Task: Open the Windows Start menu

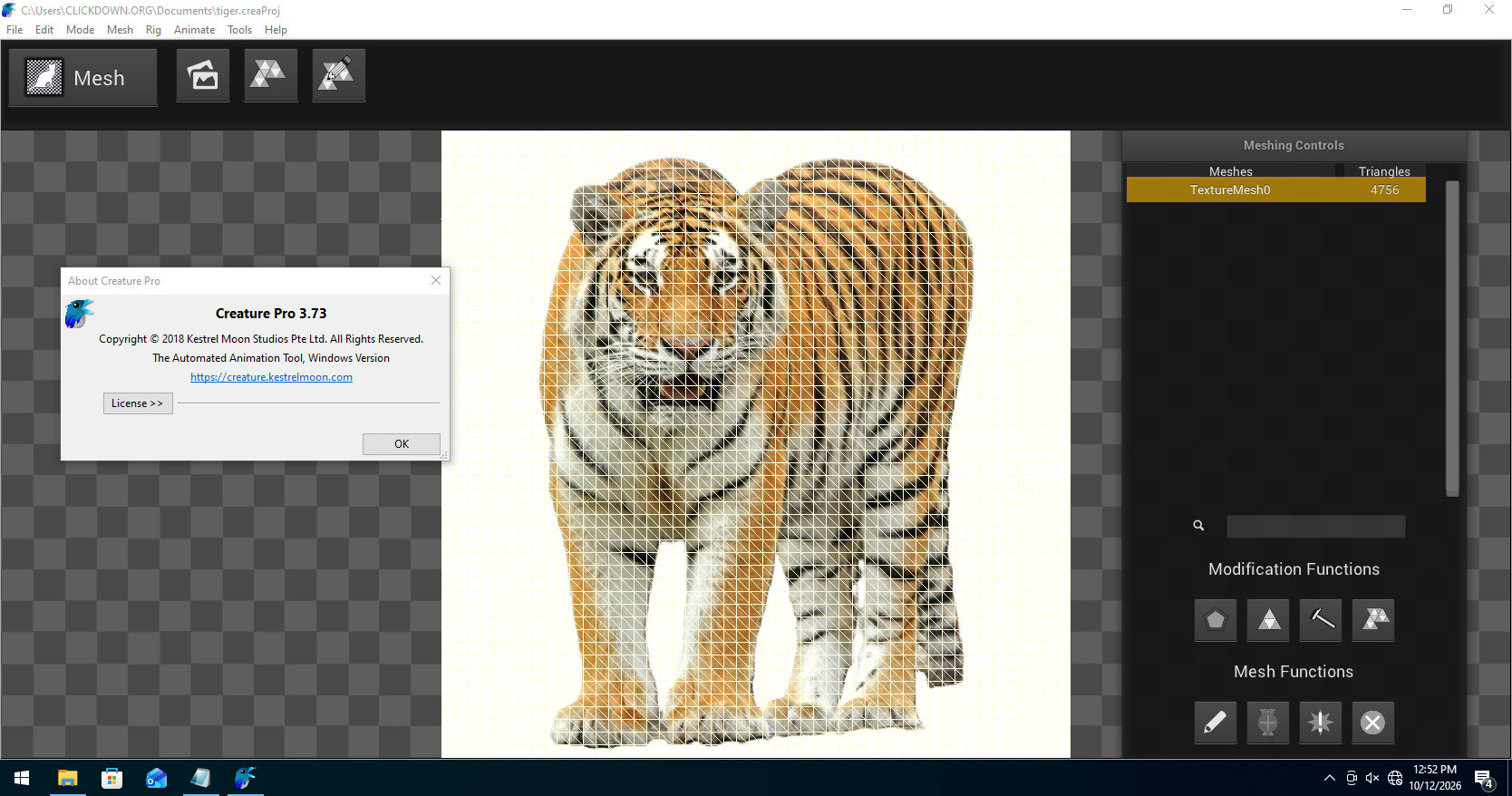Action: 22,778
